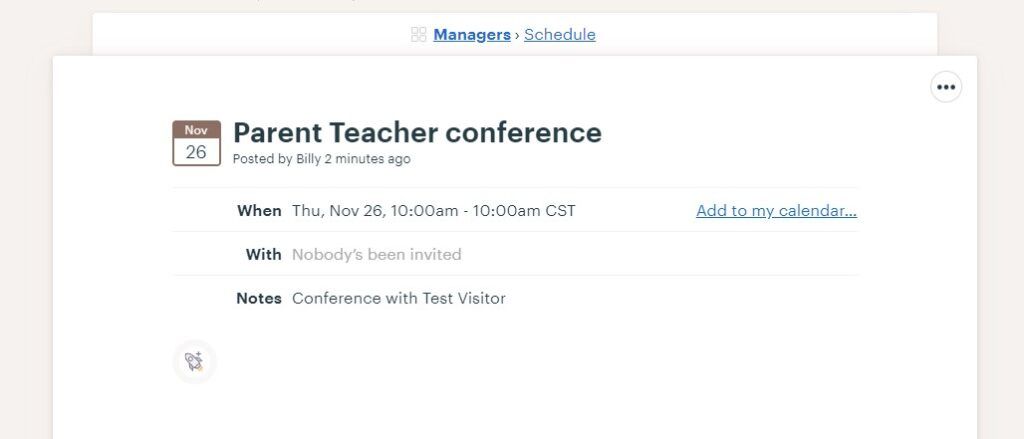
Task: Go to the Schedule breadcrumb link
Action: click(x=560, y=35)
